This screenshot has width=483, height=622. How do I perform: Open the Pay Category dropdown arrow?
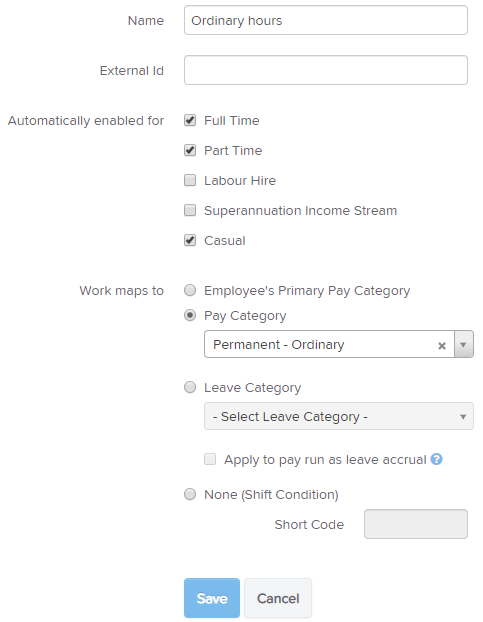coord(463,344)
